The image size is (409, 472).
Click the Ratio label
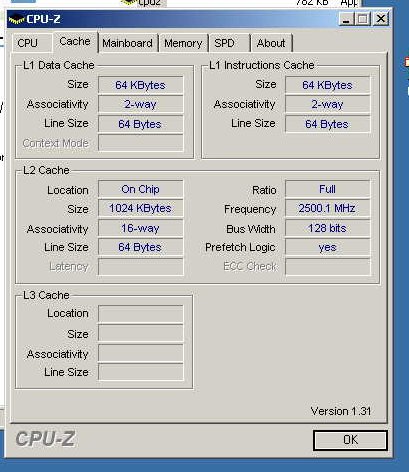[264, 190]
